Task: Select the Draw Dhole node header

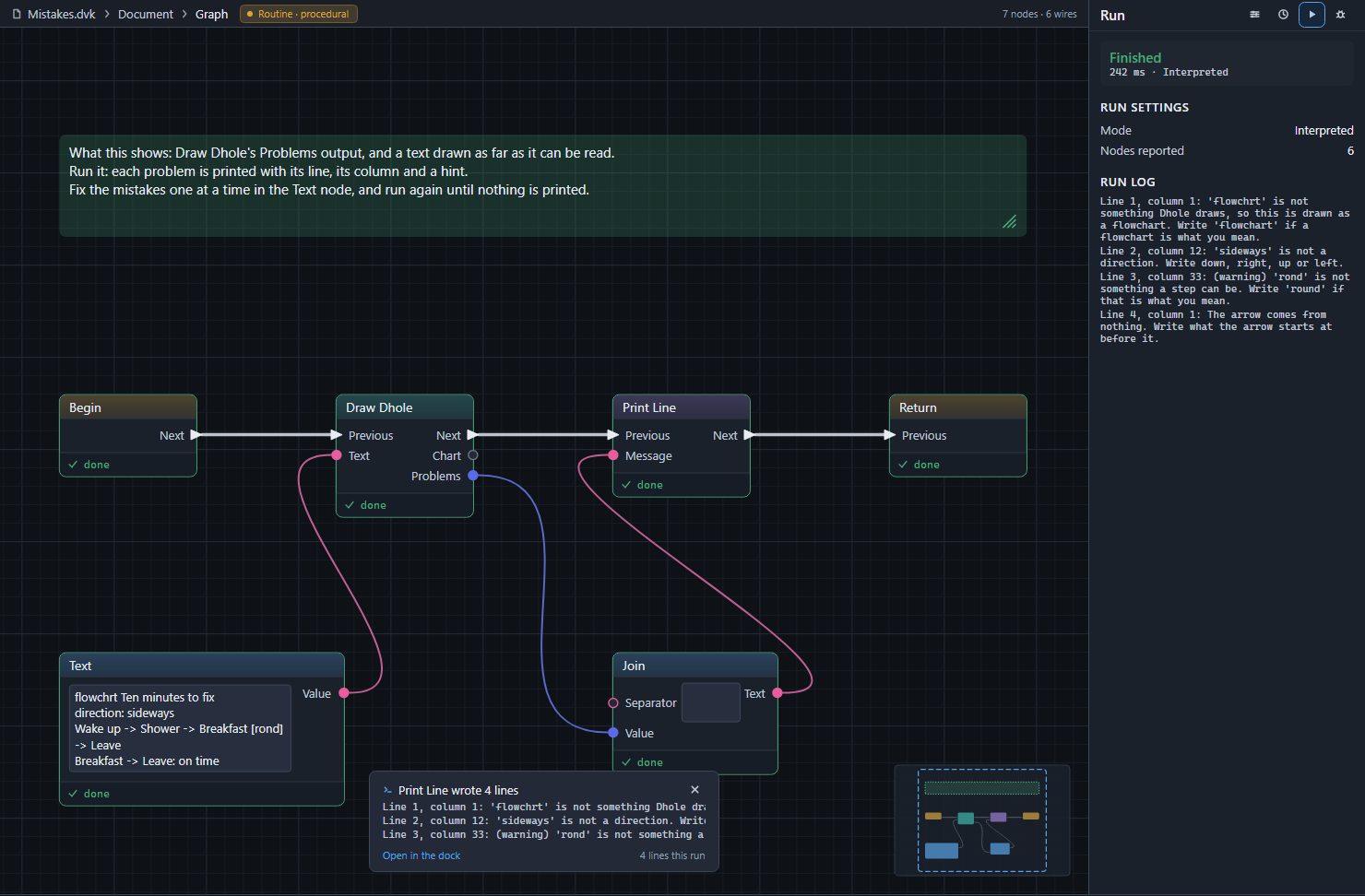Action: [x=405, y=407]
